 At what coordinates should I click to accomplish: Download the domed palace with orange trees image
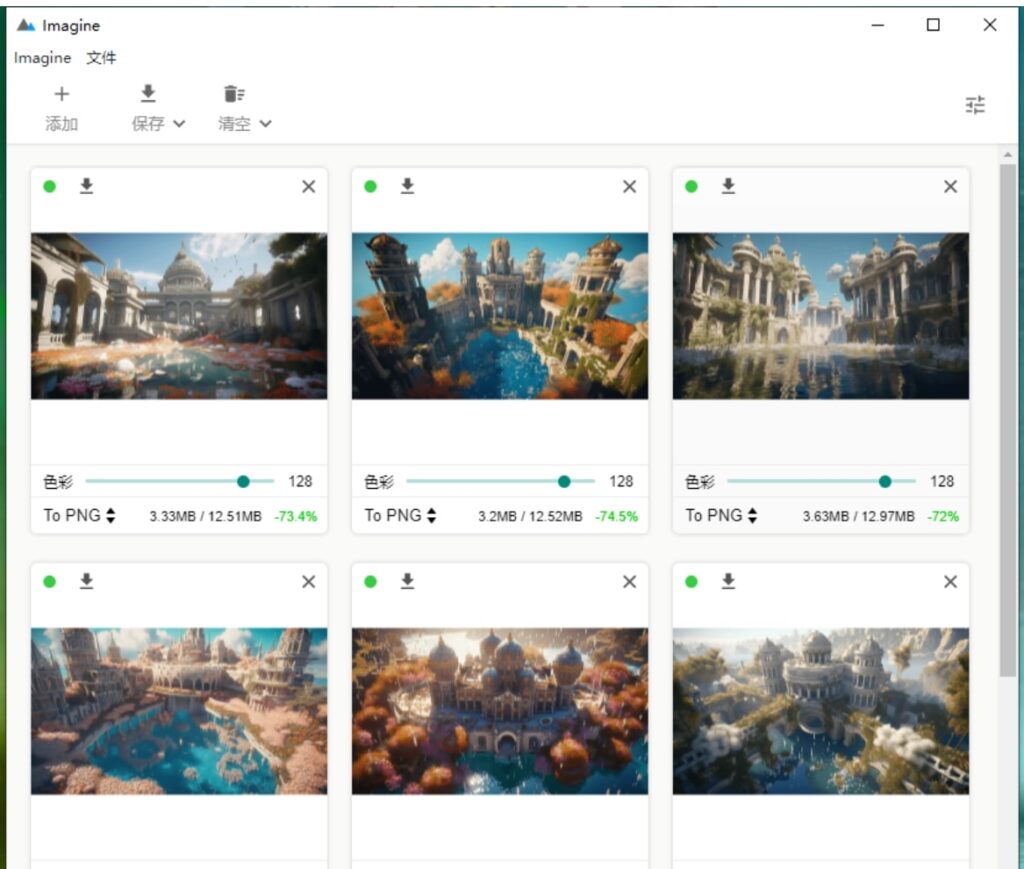pos(408,581)
